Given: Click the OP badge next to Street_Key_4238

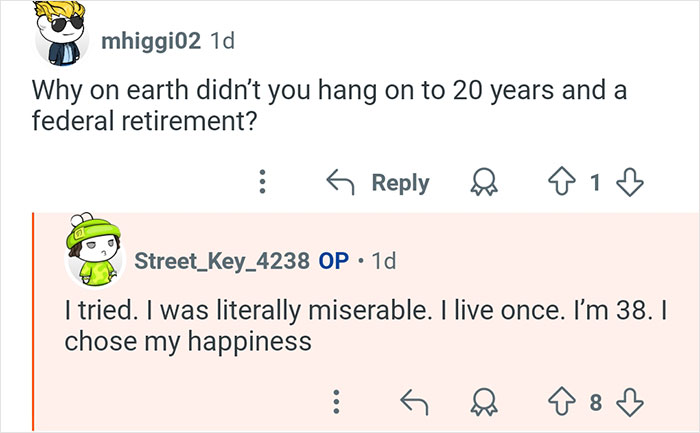Looking at the screenshot, I should (x=333, y=261).
